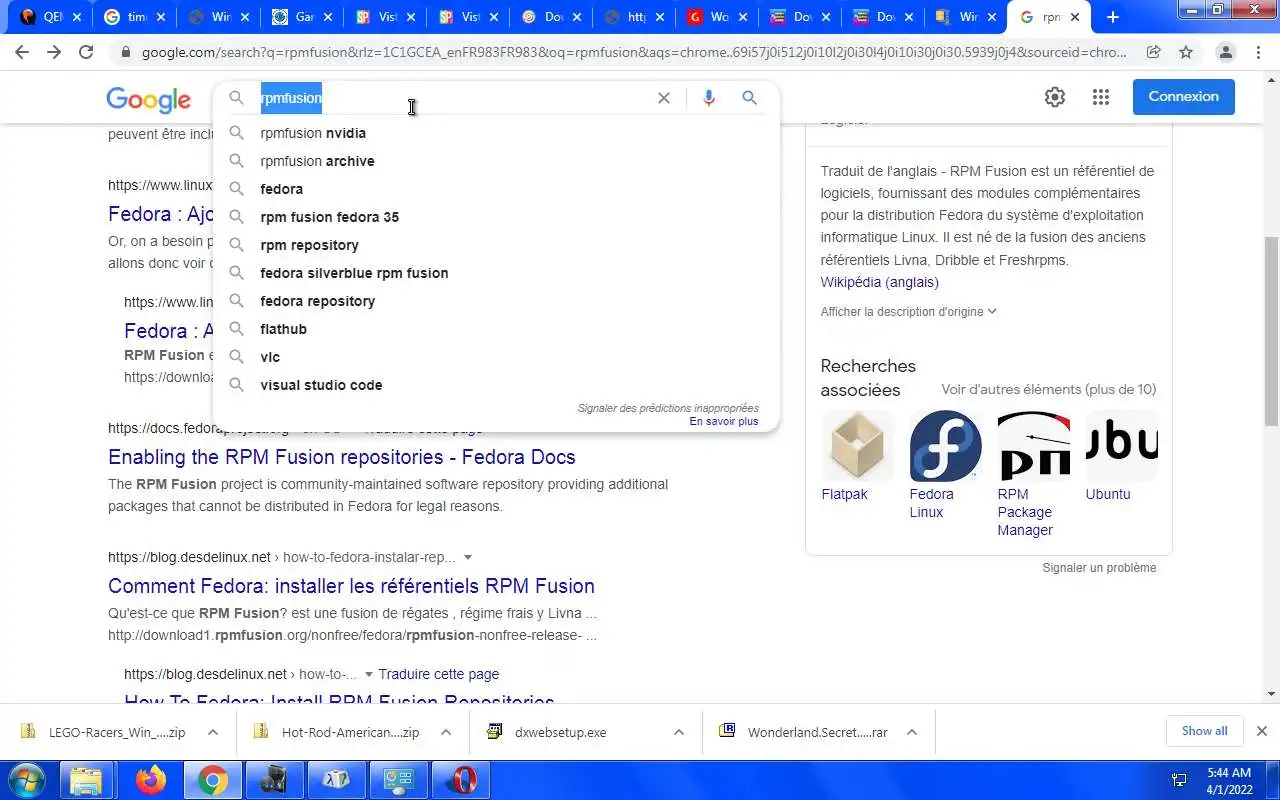1280x800 pixels.
Task: Open the Flatpak related search thumbnail
Action: [x=857, y=446]
